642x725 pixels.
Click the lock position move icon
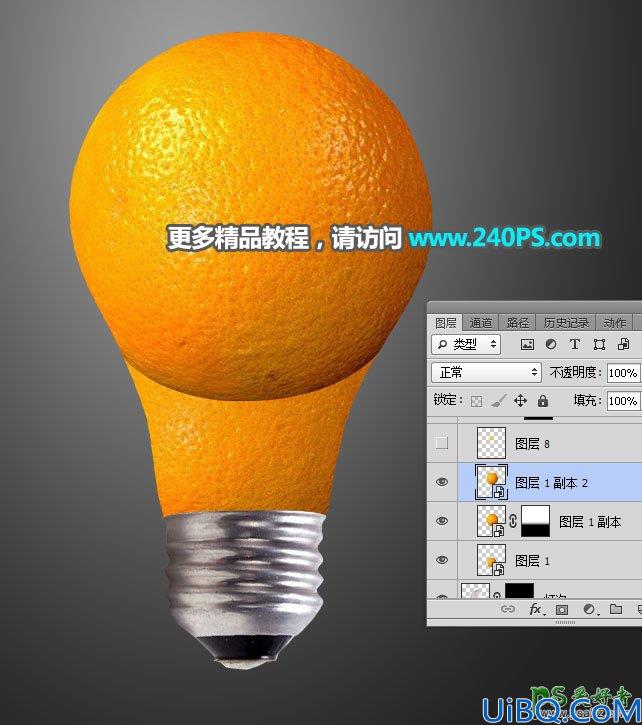point(520,400)
